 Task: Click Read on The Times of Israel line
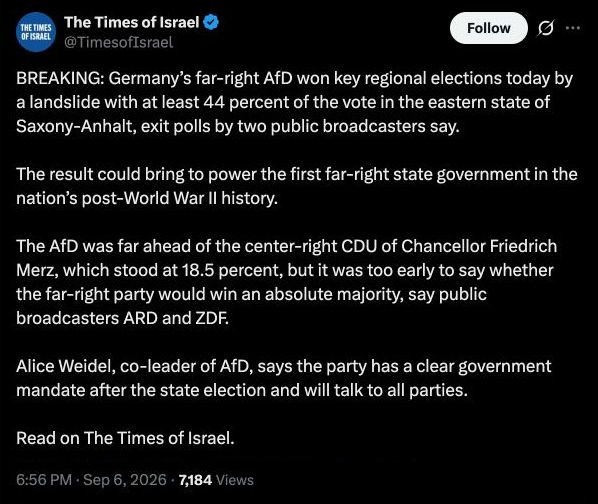125,438
